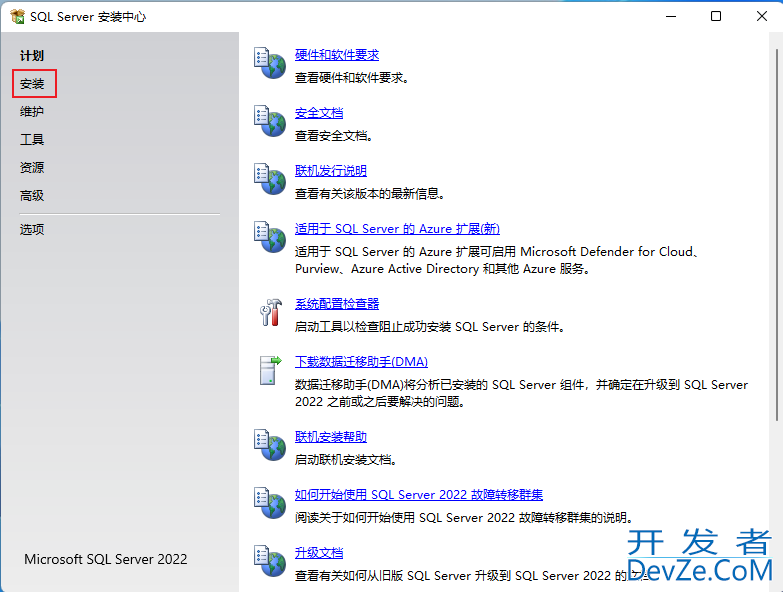Click the 阅读关于如何开始使用 故障转移群集的说明 text
The height and width of the screenshot is (592, 783).
(x=464, y=518)
